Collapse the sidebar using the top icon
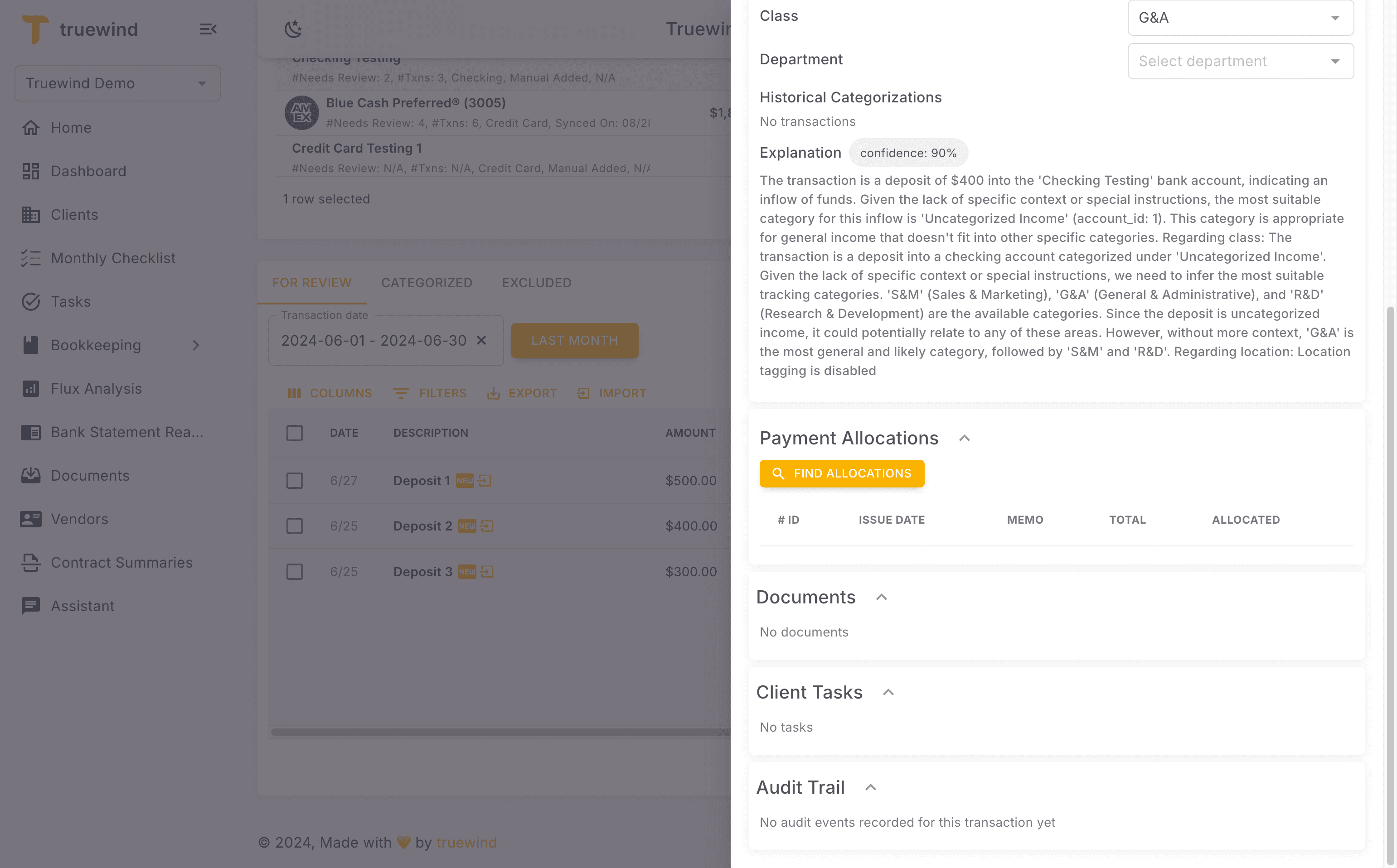Viewport: 1397px width, 868px height. click(x=208, y=29)
